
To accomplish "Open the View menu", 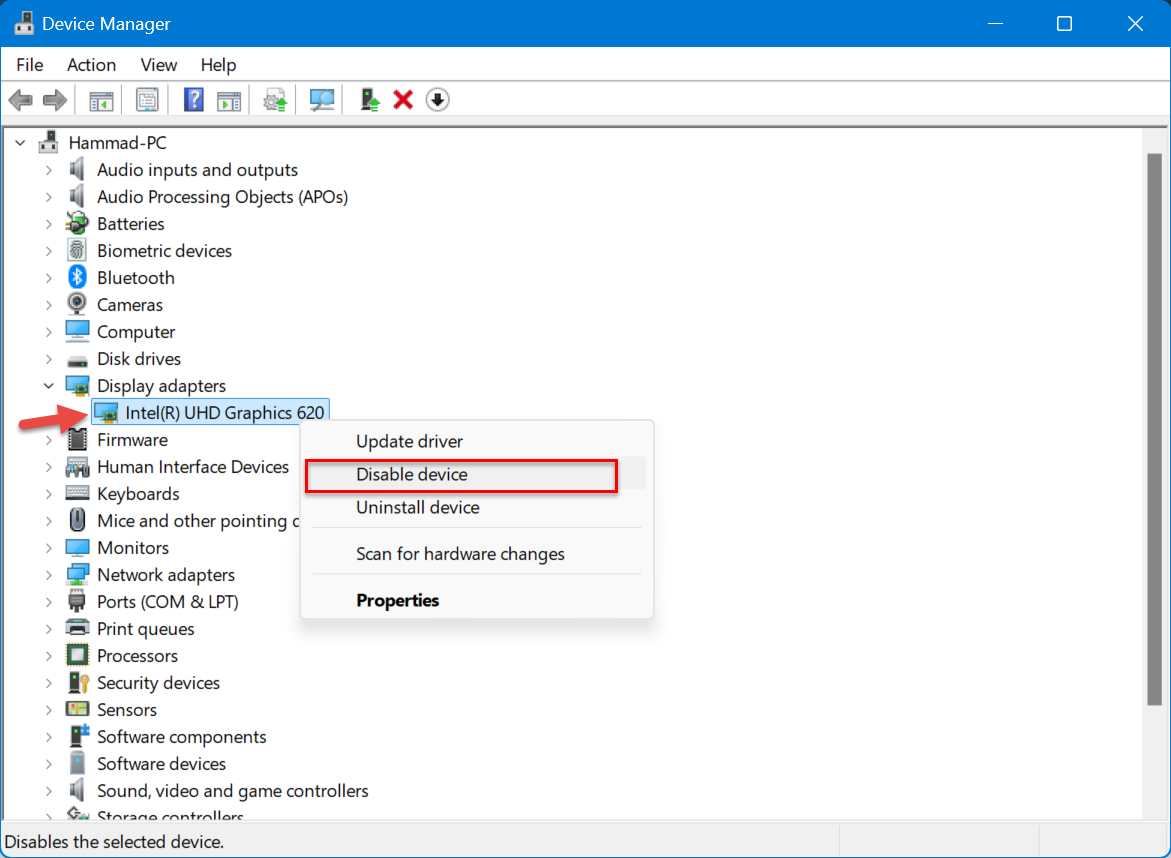I will pyautogui.click(x=158, y=65).
